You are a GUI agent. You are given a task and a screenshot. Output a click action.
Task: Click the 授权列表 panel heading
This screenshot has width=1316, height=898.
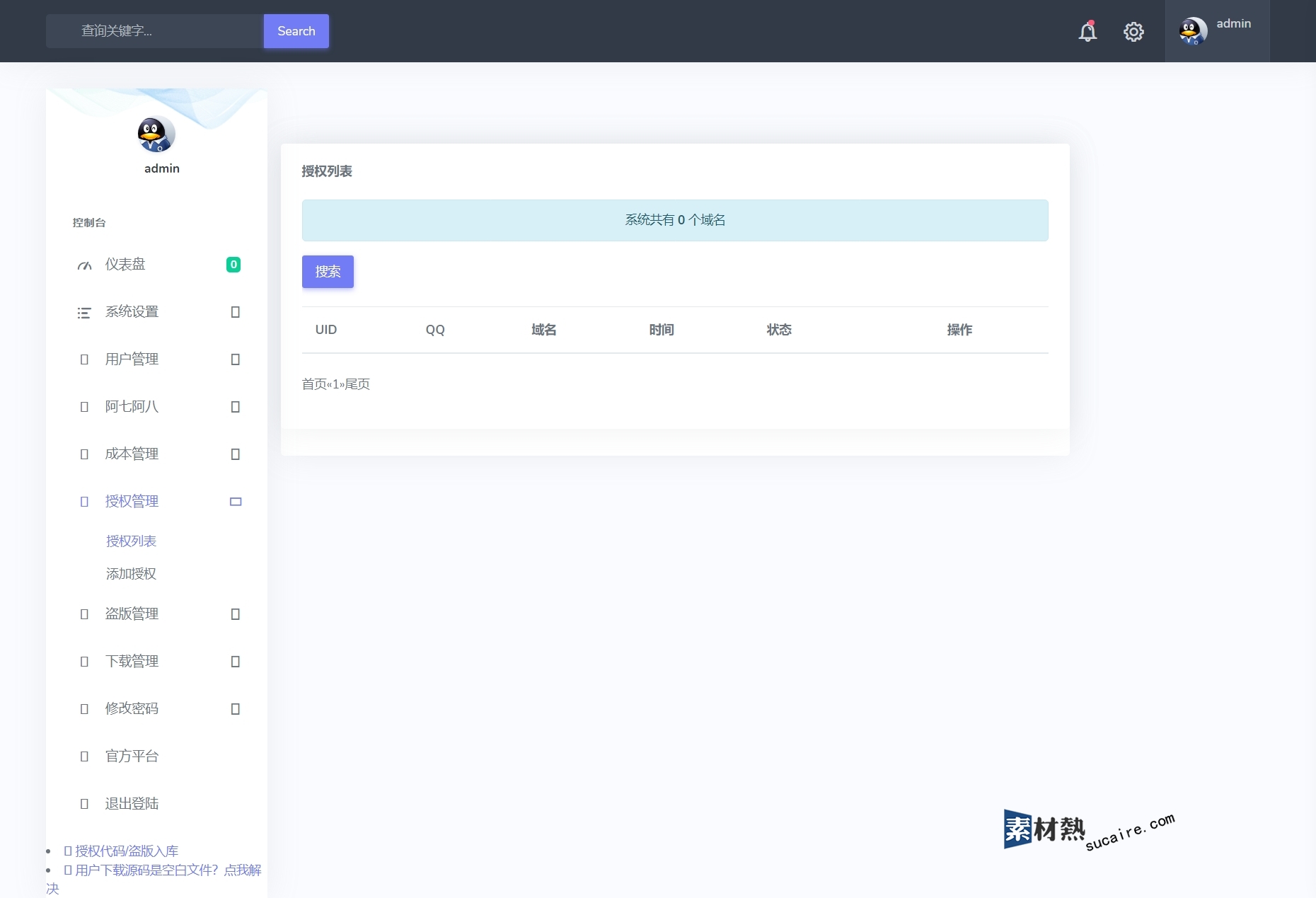tap(327, 171)
